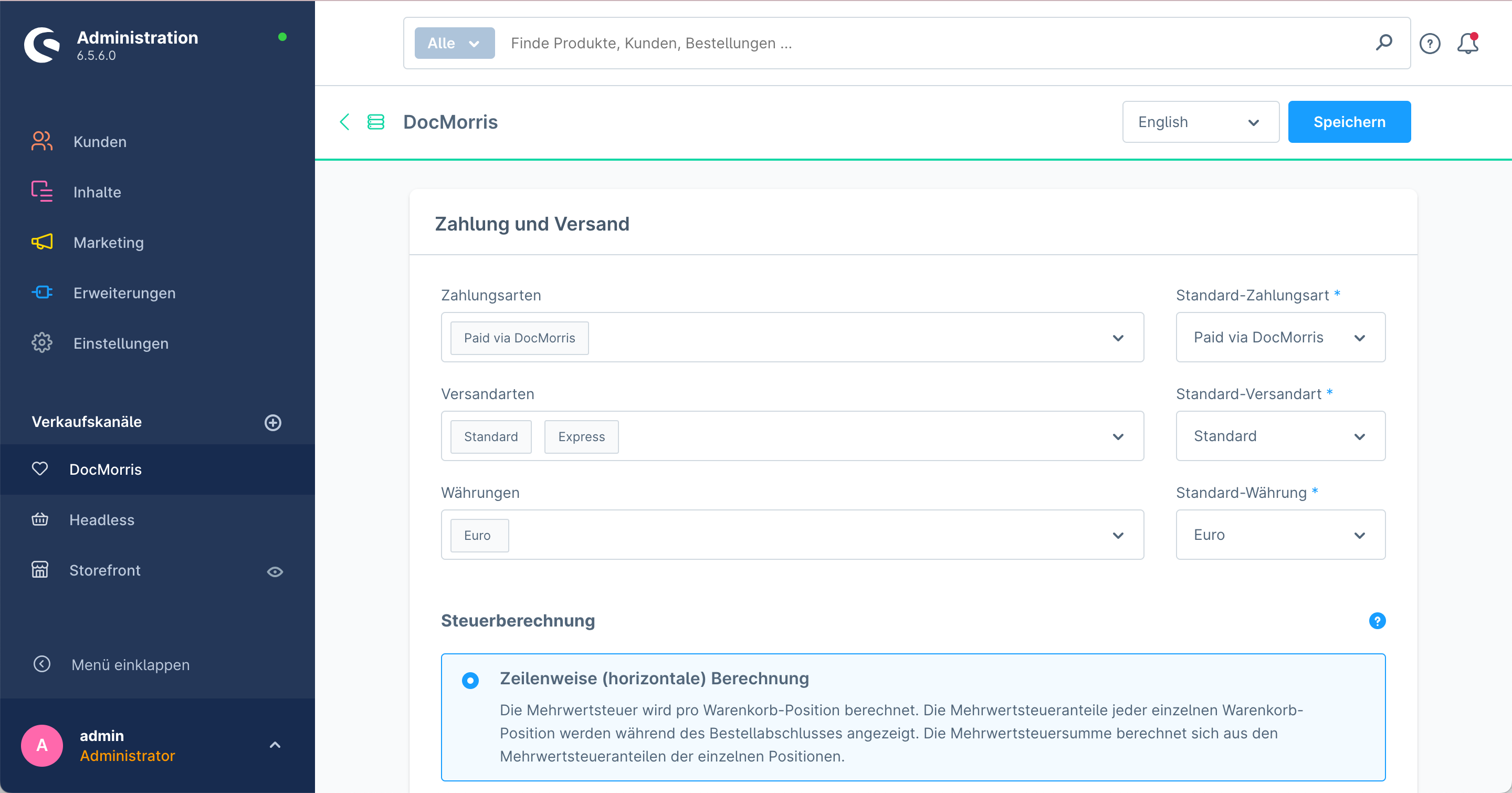Click the version number 6.5.6.0
Screen dimensions: 1512x793
click(x=96, y=55)
